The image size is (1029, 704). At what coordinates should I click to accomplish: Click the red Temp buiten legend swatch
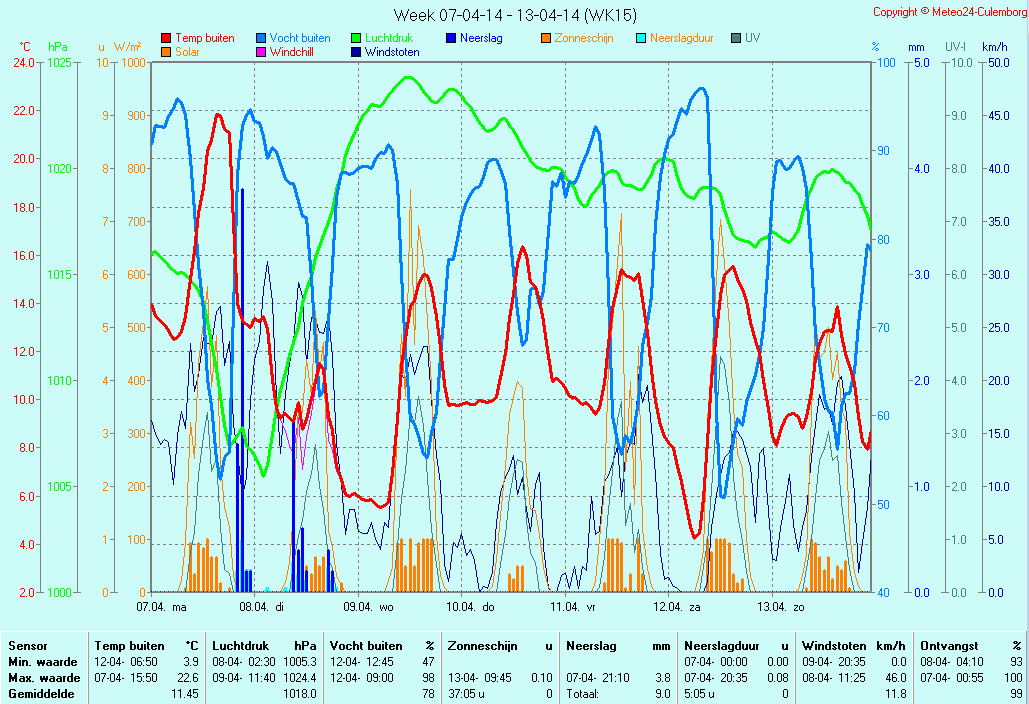(x=166, y=39)
